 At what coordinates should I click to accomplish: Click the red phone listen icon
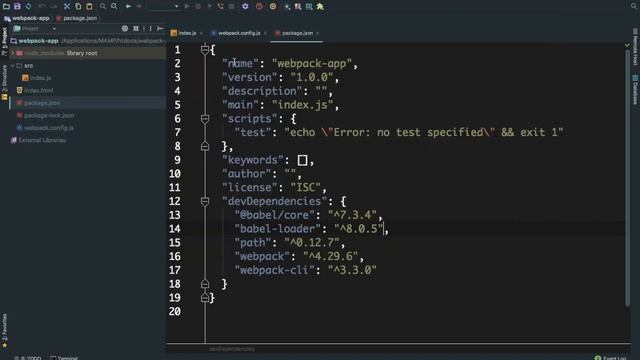(220, 7)
